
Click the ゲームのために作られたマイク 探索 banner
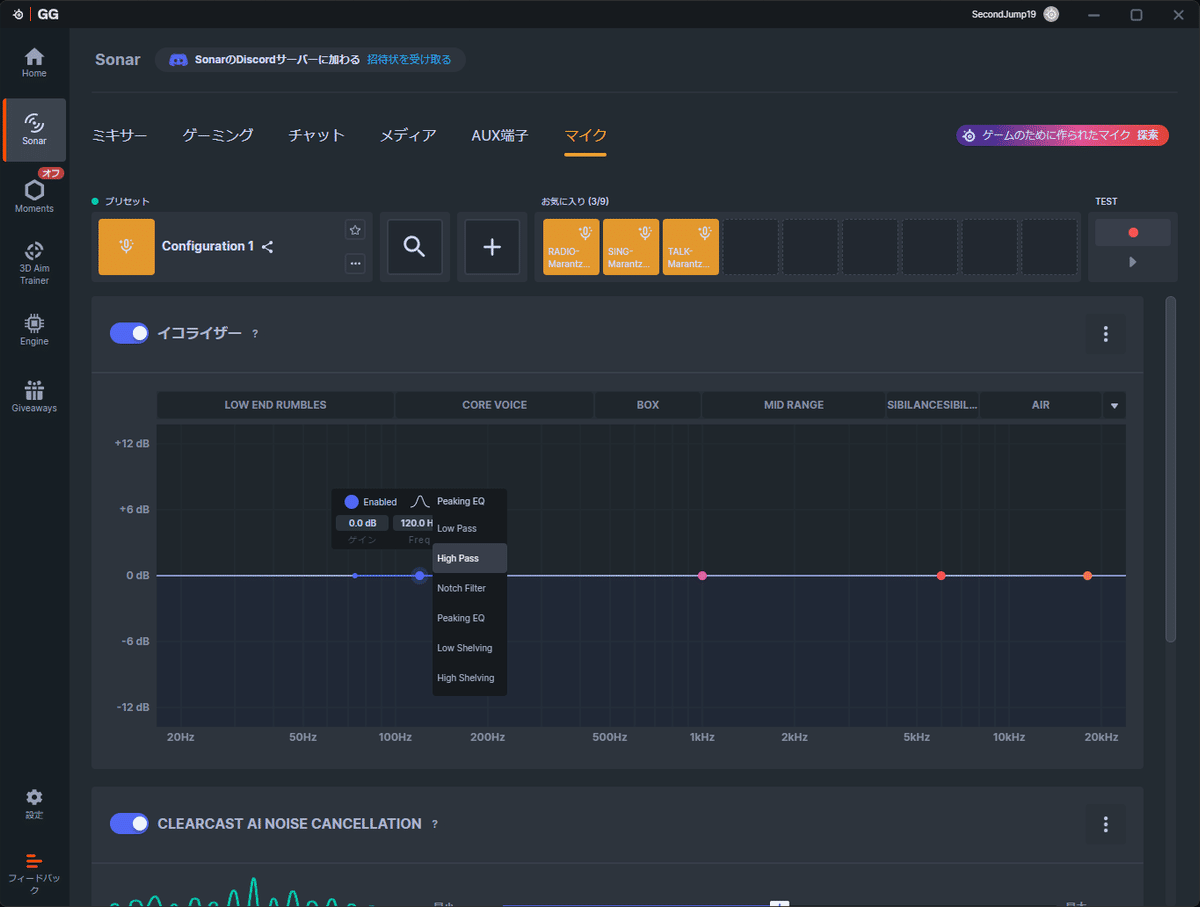pyautogui.click(x=1062, y=135)
